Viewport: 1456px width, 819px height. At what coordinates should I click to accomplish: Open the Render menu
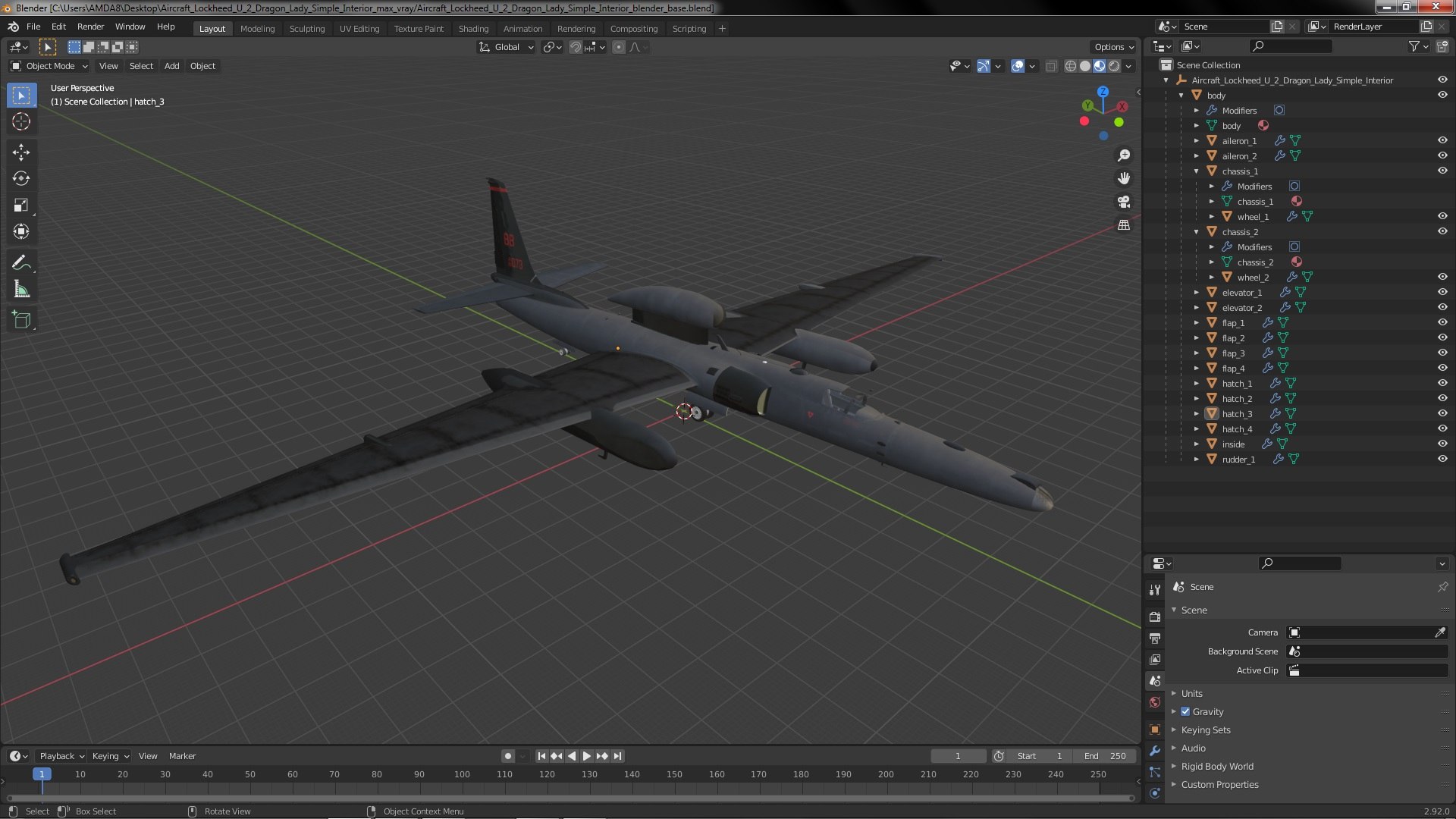click(90, 27)
